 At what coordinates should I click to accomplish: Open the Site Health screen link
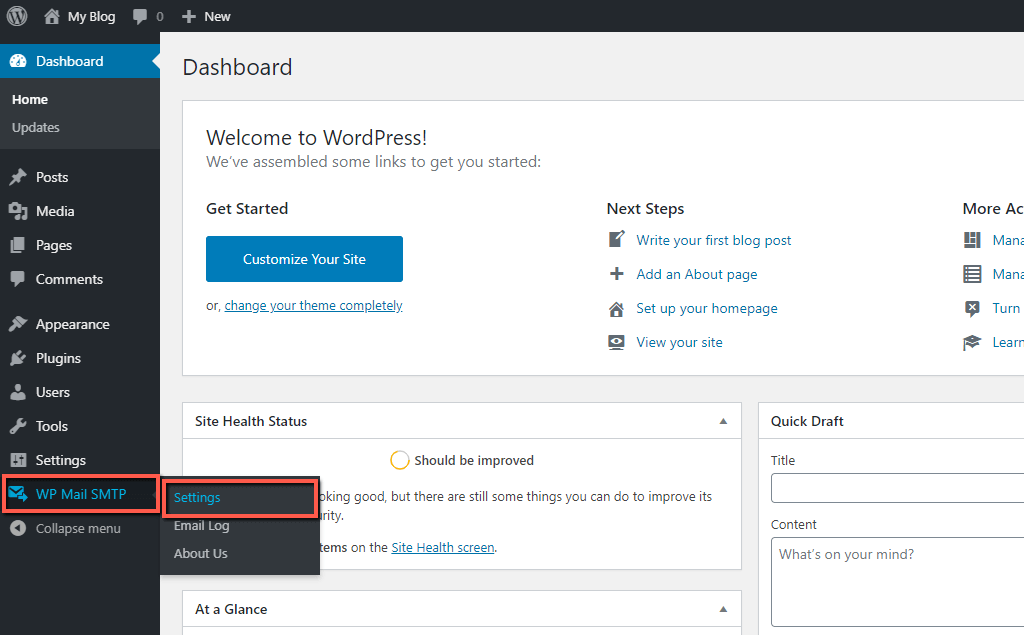pos(443,547)
